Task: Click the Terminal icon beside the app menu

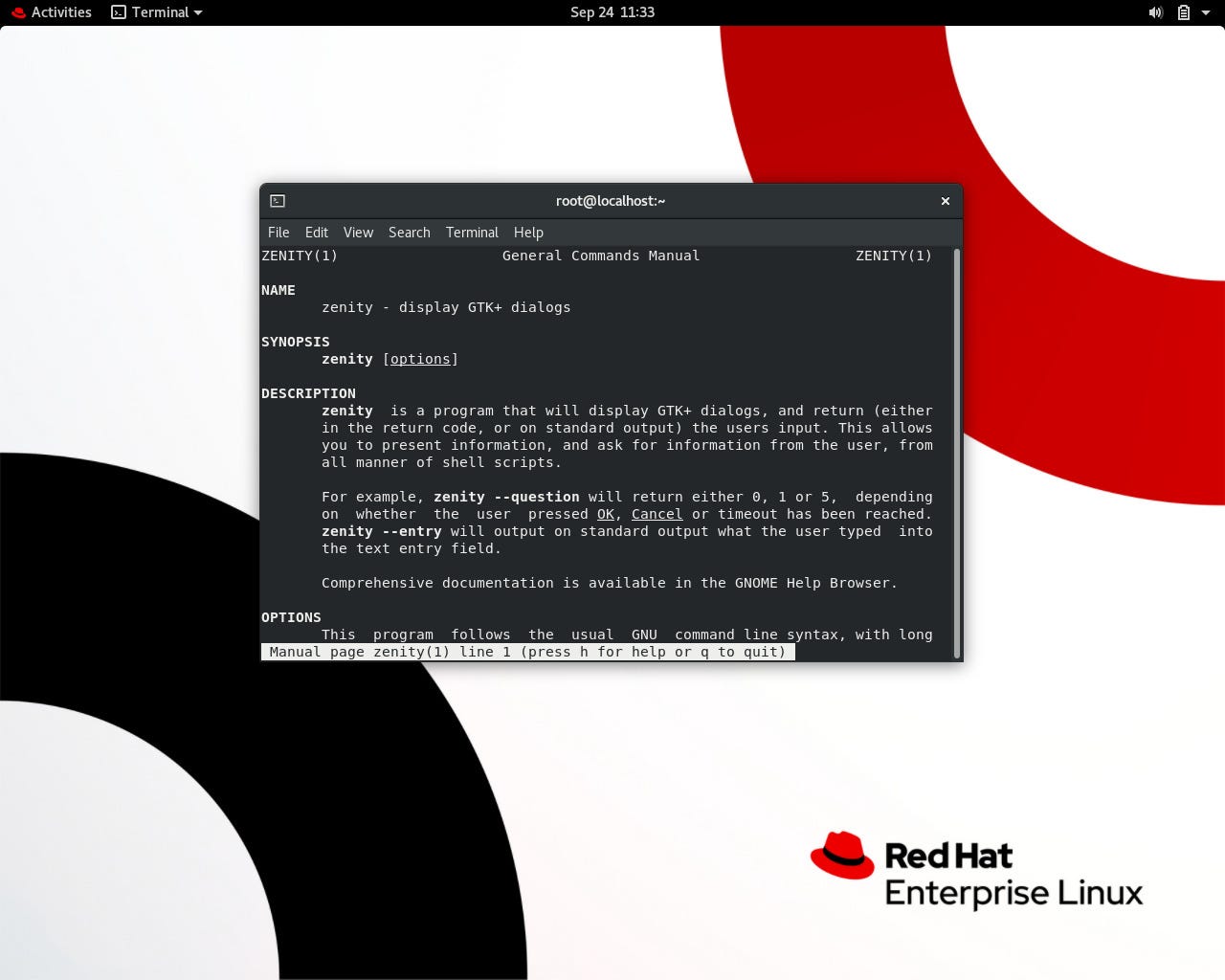Action: tap(118, 12)
